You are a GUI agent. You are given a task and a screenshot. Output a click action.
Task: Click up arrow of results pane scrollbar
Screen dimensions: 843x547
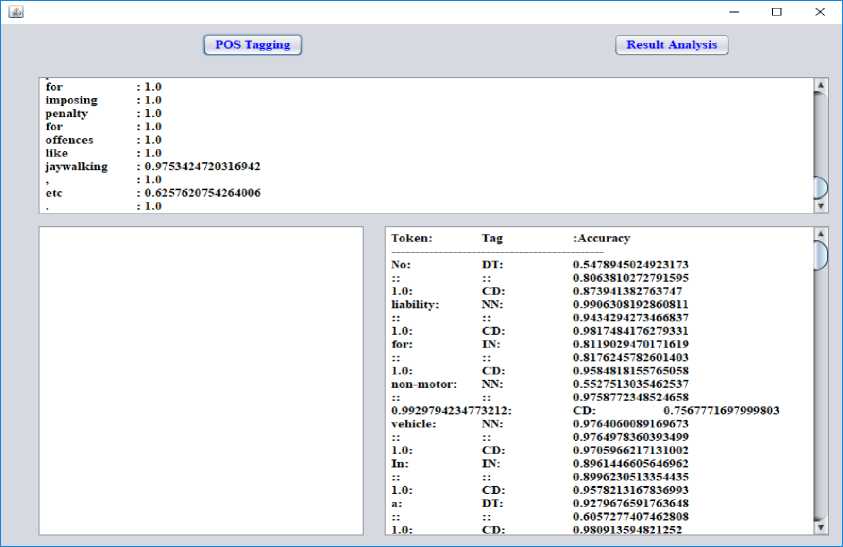pyautogui.click(x=821, y=235)
